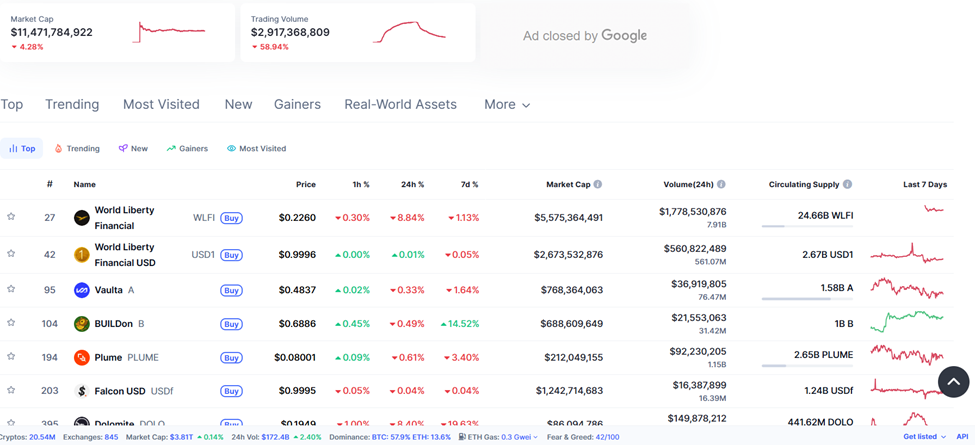Viewport: 975px width, 445px height.
Task: Click the Plume coin logo icon
Action: click(82, 357)
